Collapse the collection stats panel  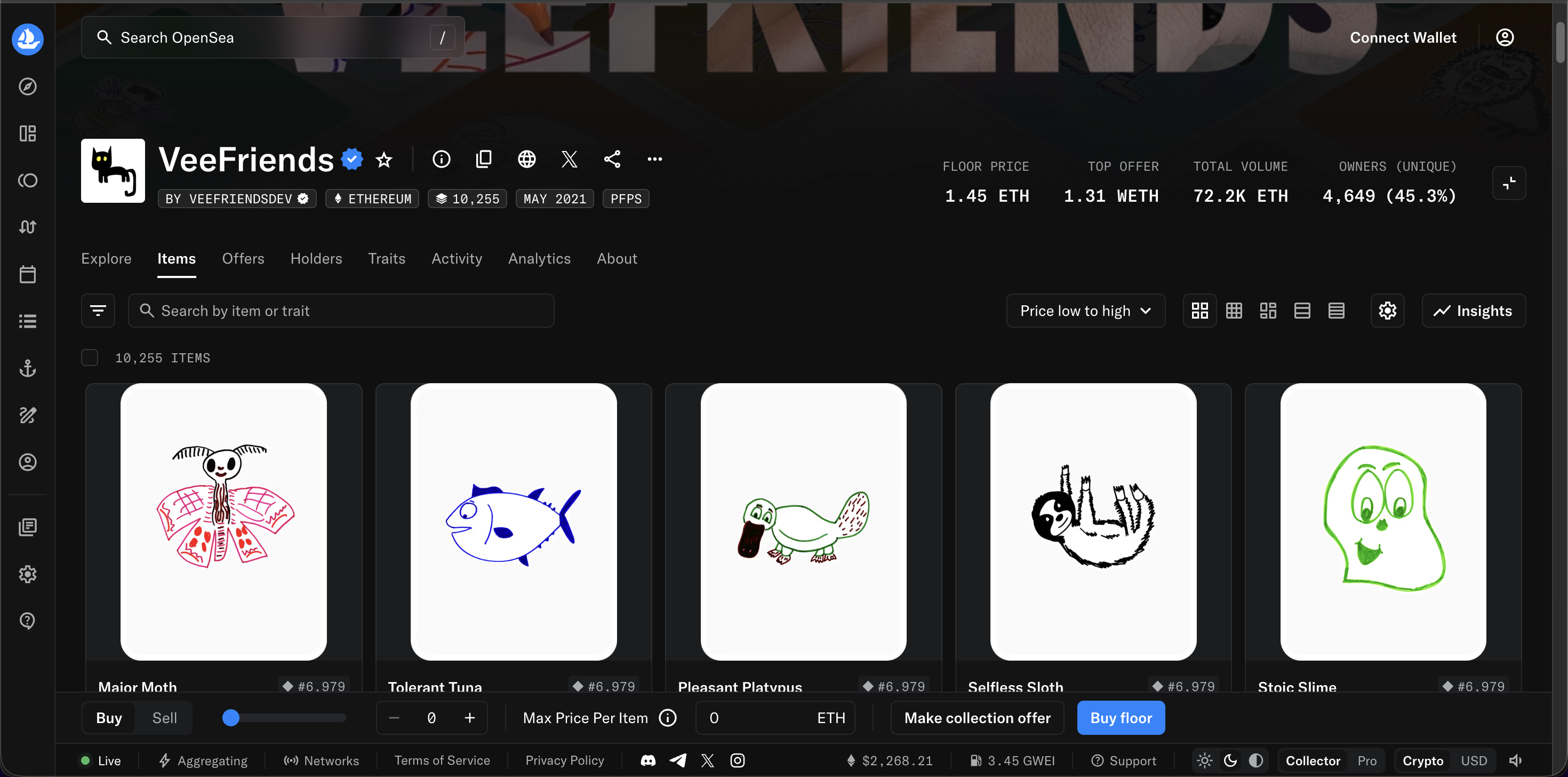tap(1508, 183)
